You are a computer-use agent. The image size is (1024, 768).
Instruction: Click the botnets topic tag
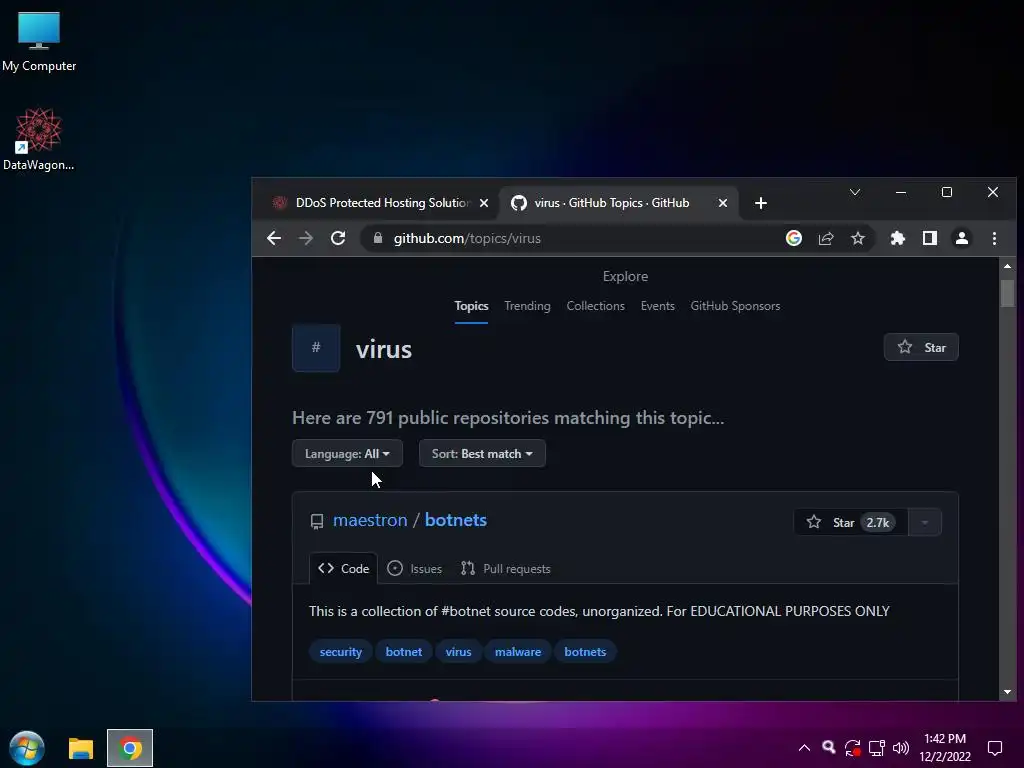point(585,652)
